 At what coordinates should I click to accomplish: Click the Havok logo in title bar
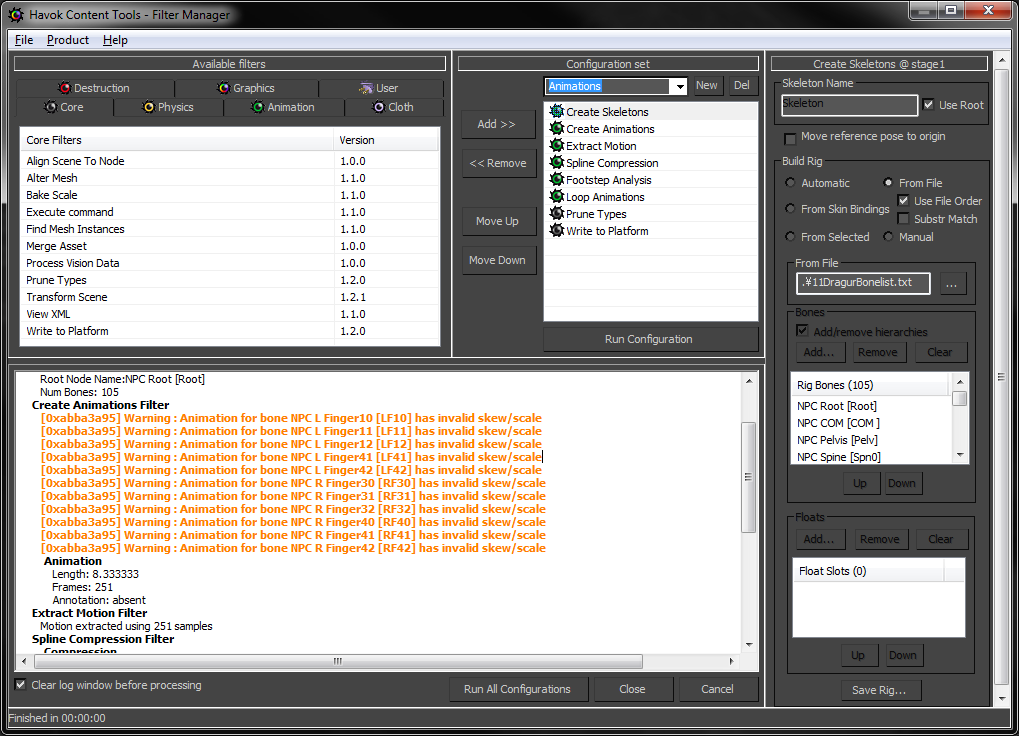coord(16,14)
